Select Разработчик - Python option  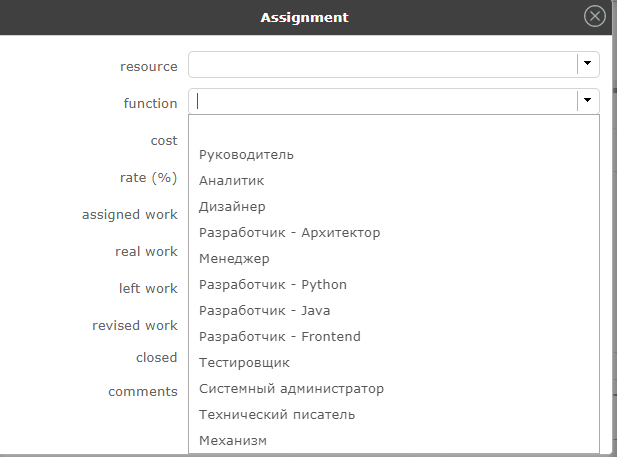click(x=273, y=285)
